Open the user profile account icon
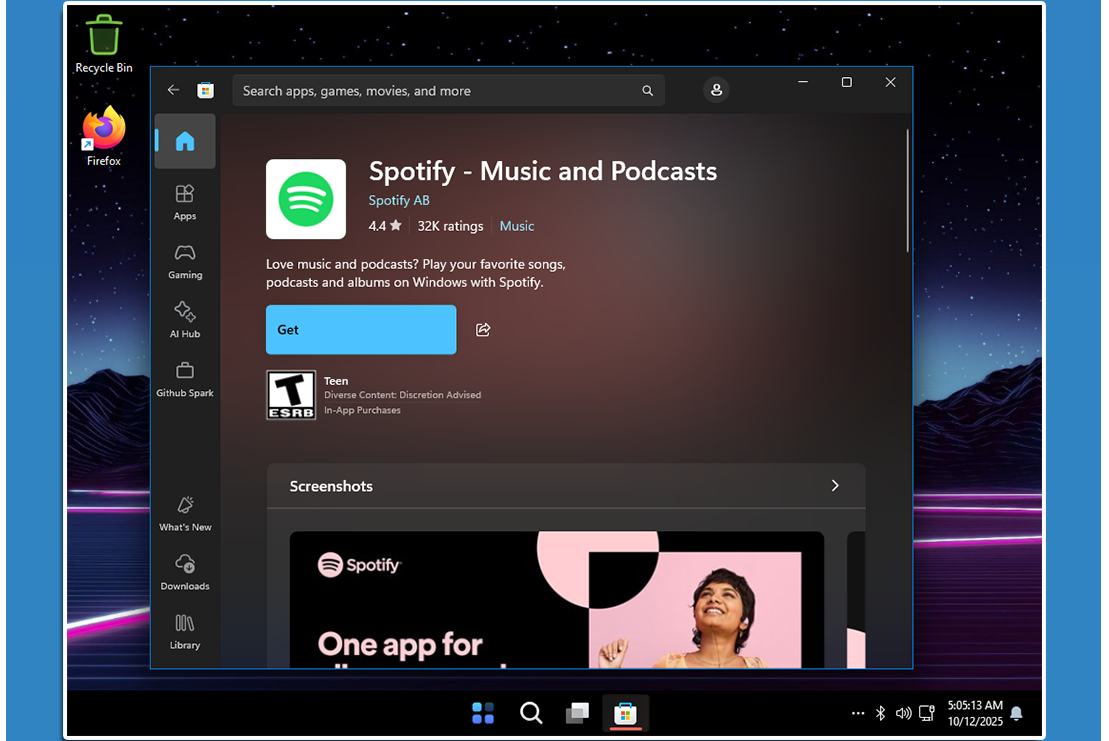Screen dimensions: 1109x741 [716, 90]
